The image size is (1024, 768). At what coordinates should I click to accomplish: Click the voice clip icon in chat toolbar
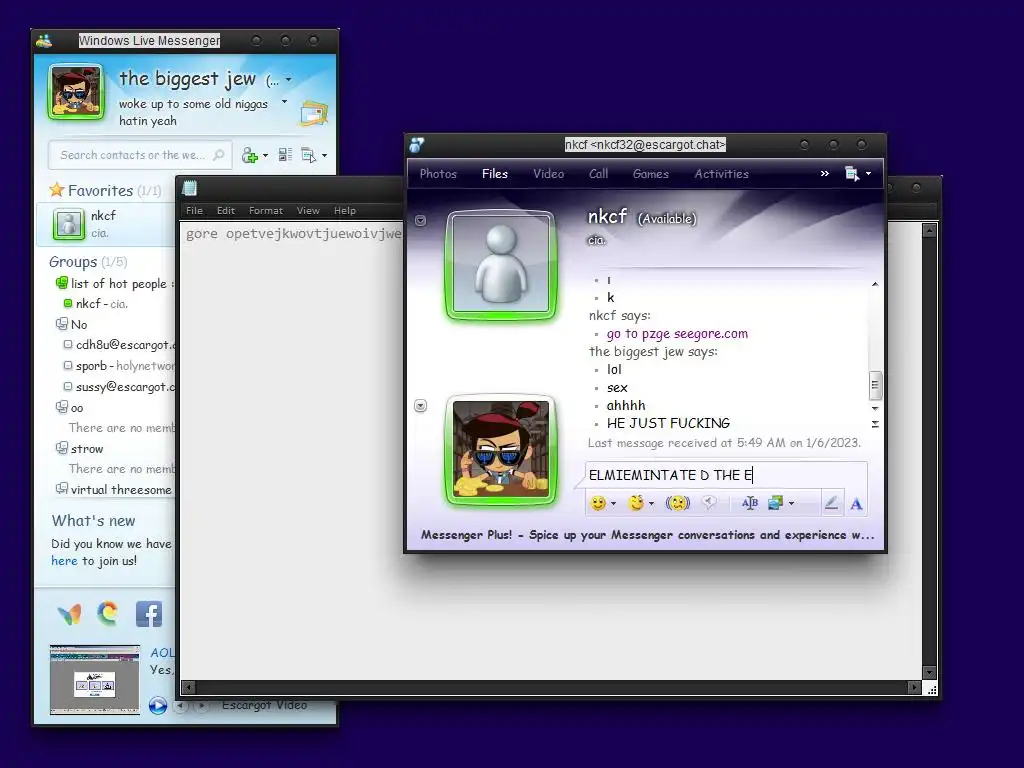coord(709,503)
